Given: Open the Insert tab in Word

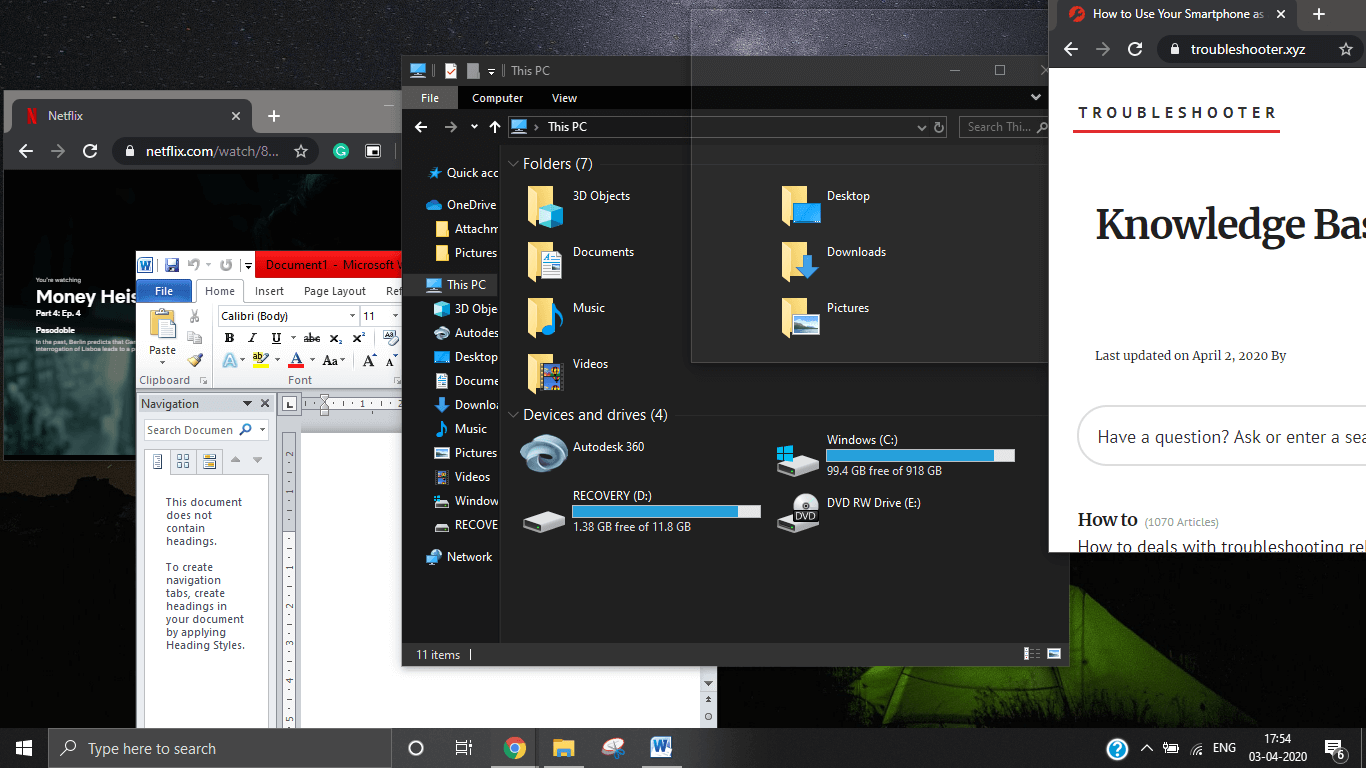Looking at the screenshot, I should tap(269, 291).
